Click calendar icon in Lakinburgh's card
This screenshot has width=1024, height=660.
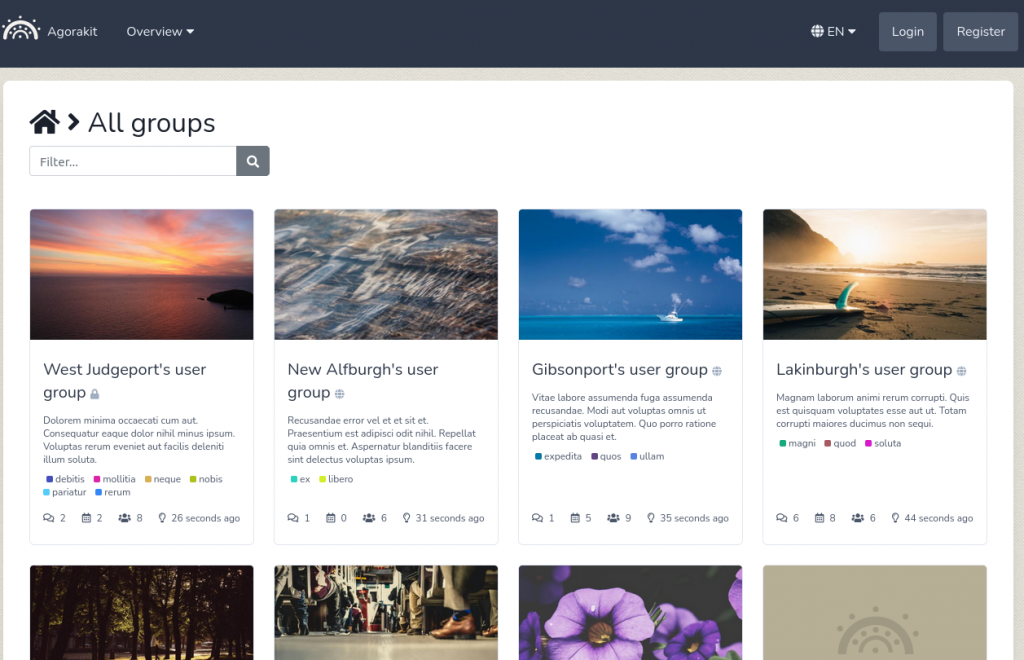pyautogui.click(x=819, y=518)
